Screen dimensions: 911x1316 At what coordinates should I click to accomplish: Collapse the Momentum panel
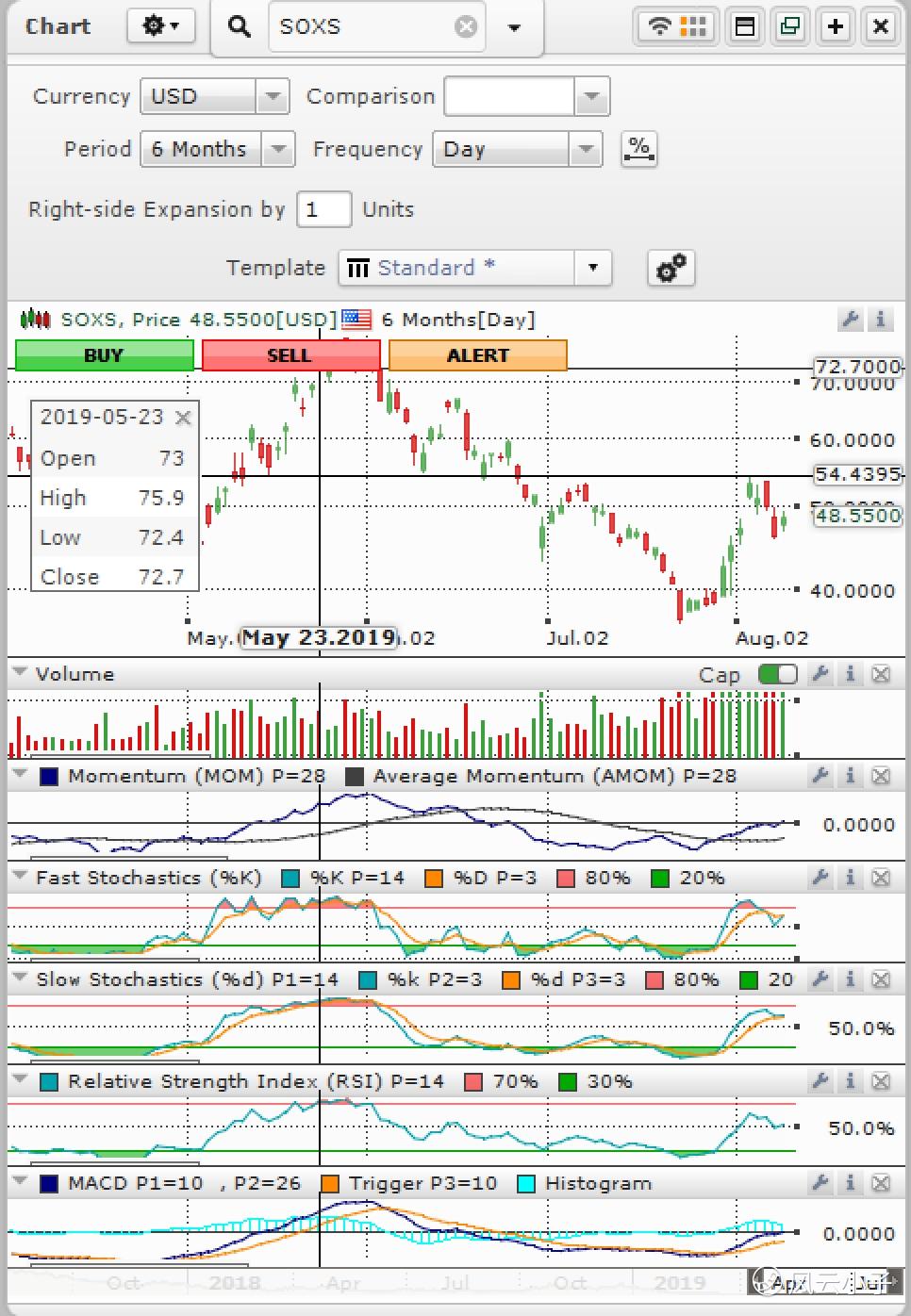(x=19, y=775)
